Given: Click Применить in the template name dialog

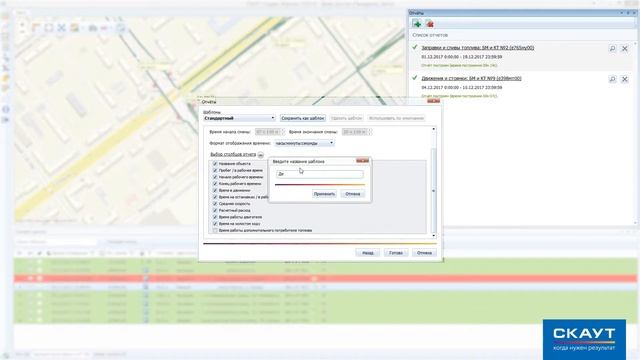Looking at the screenshot, I should (324, 194).
